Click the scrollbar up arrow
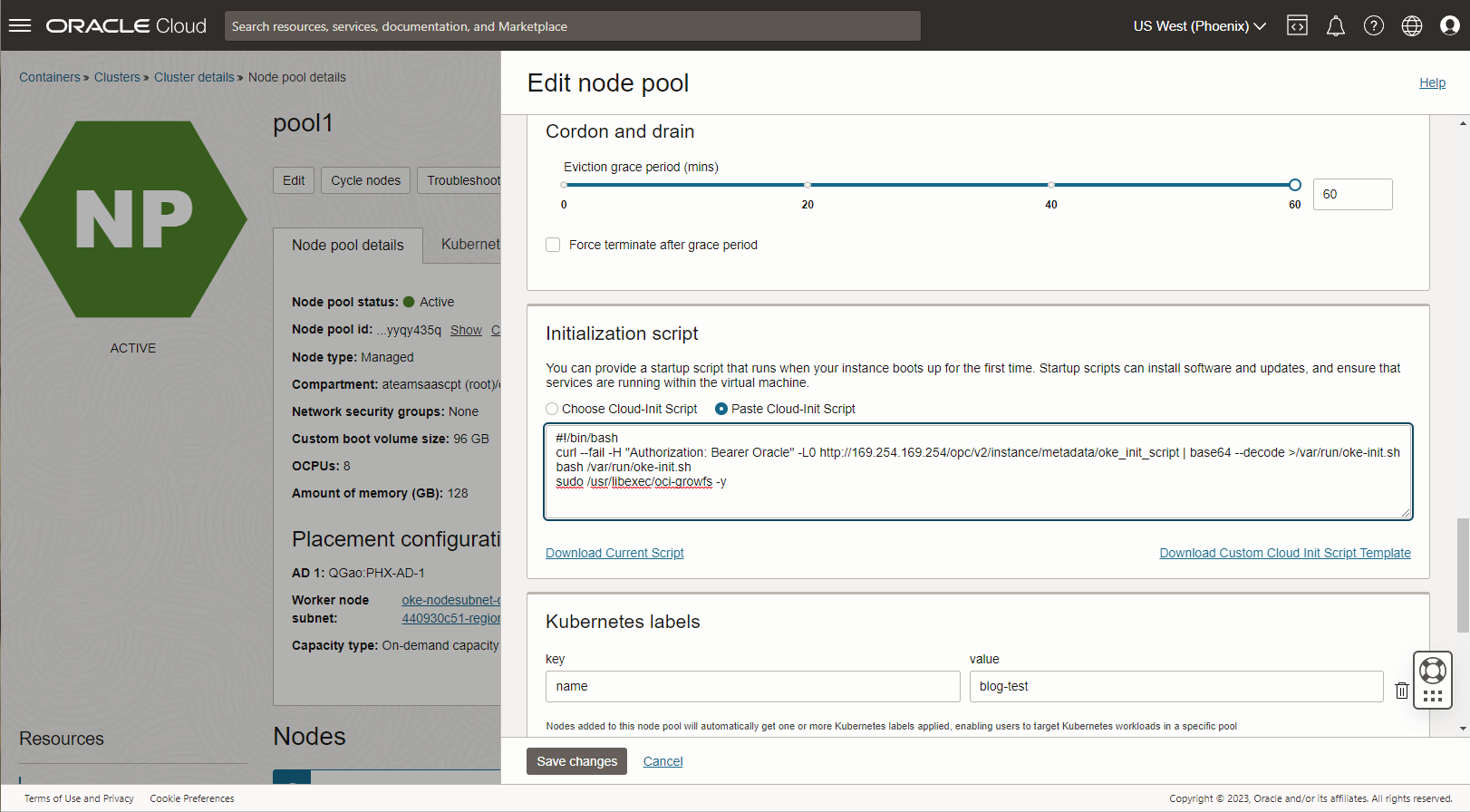This screenshot has height=812, width=1470. [1463, 123]
